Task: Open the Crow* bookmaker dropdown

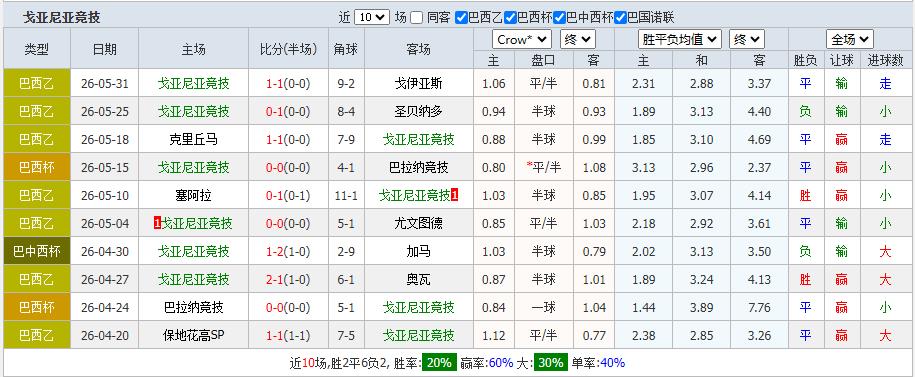Action: [522, 40]
